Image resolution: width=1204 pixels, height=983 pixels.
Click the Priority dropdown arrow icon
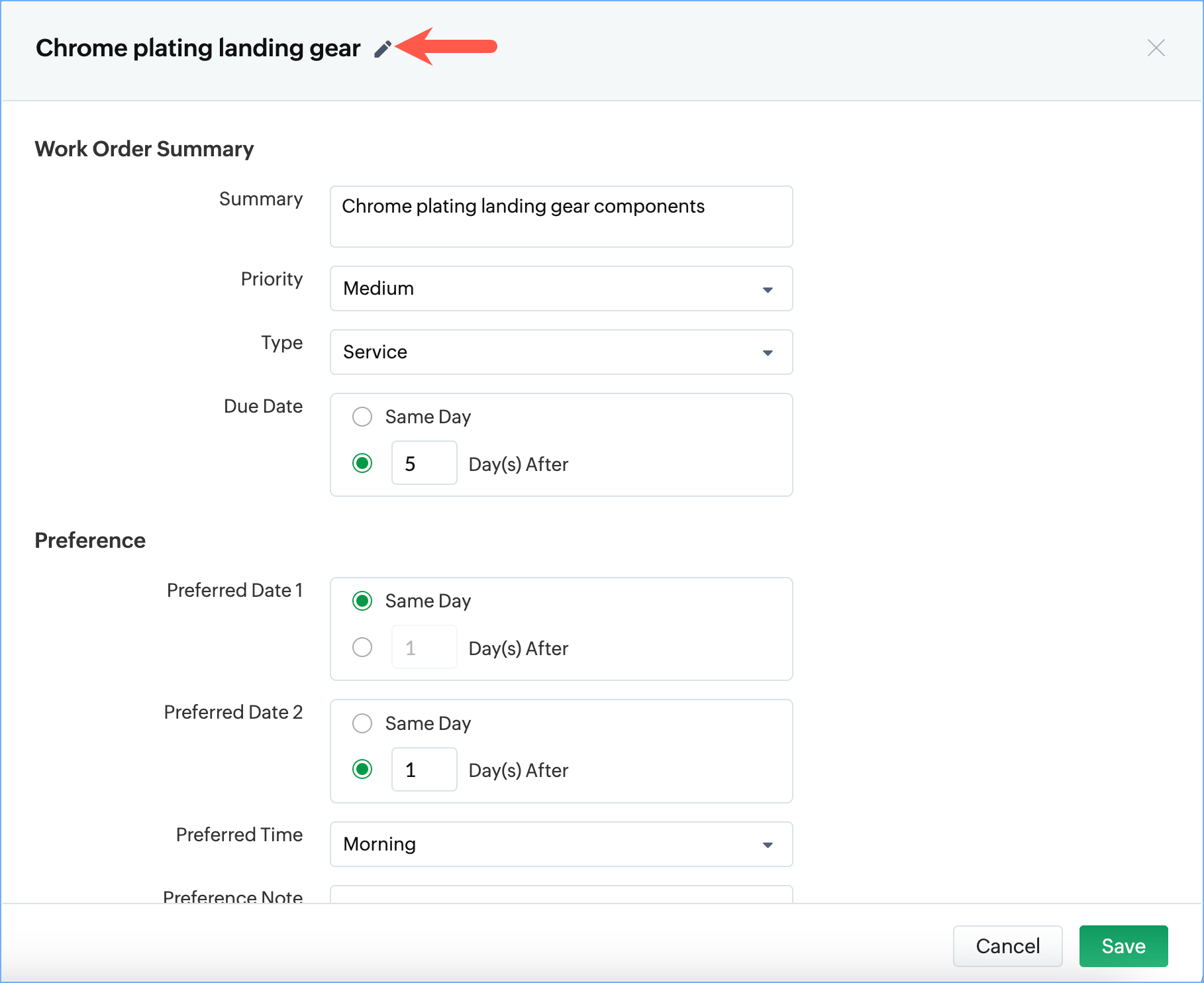click(768, 290)
